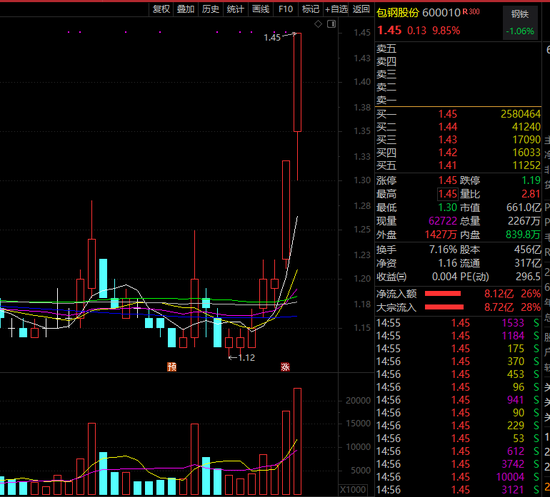Select the 叠加 overlay button
550x497 pixels.
pos(186,9)
